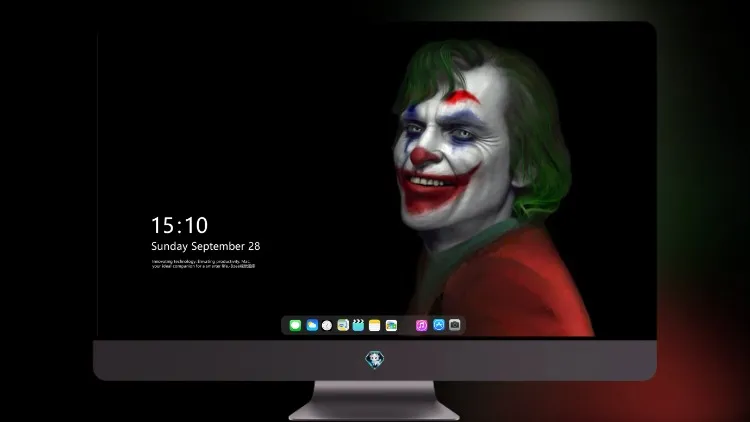Click the 15:10 clock display
Viewport: 750px width, 422px height.
(179, 225)
